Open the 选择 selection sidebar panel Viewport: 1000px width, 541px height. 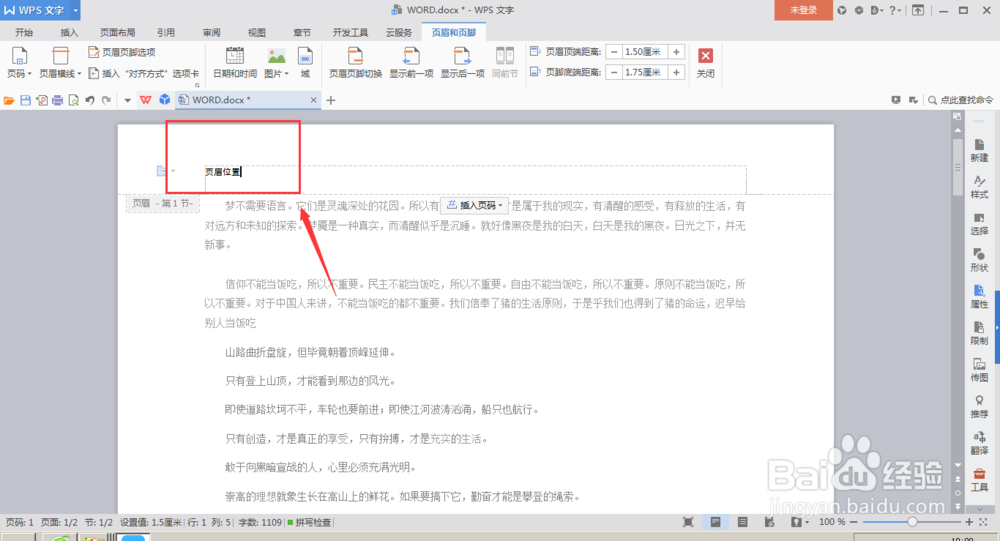979,224
